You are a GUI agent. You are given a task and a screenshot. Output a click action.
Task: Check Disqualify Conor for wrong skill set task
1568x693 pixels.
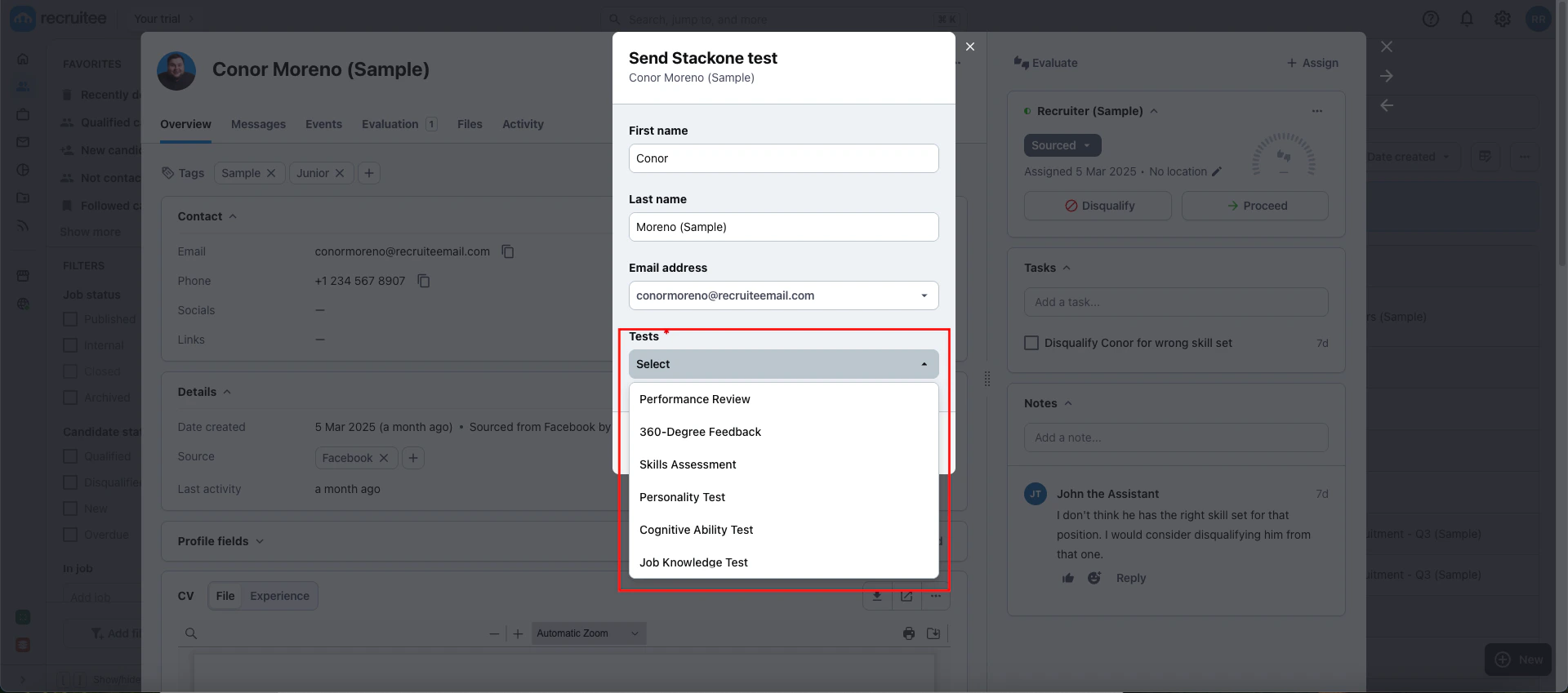click(x=1031, y=343)
